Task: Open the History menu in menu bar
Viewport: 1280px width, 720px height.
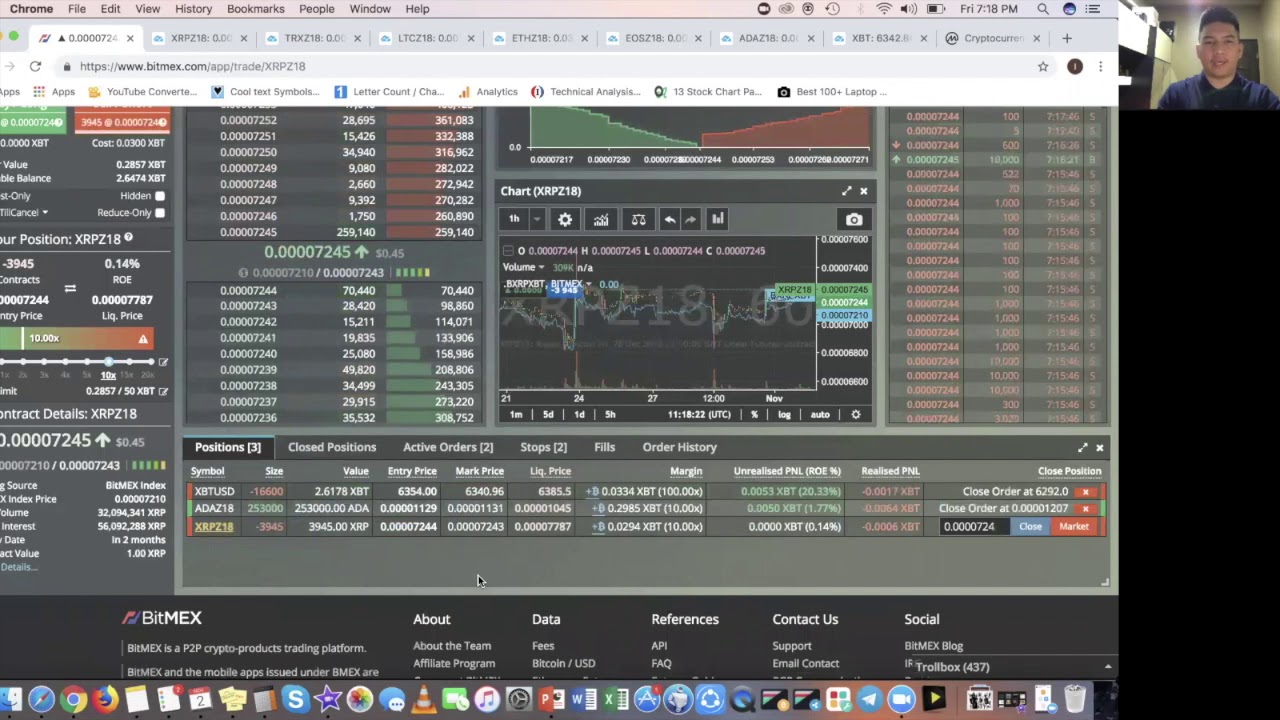Action: [x=193, y=9]
